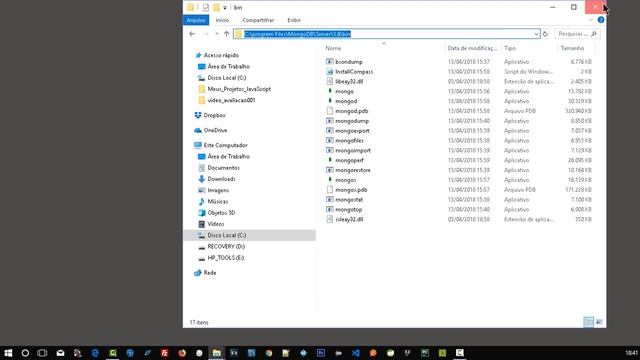Click the Pesquisar search box
Screen dimensions: 640x360
[577, 34]
